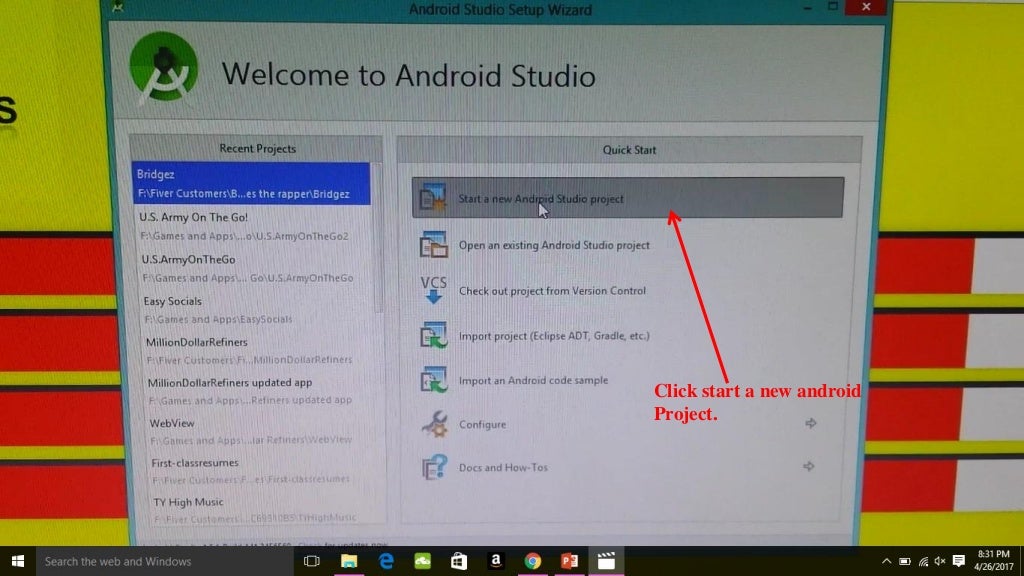Expand the Configure submenu arrow
The image size is (1024, 576).
point(810,423)
